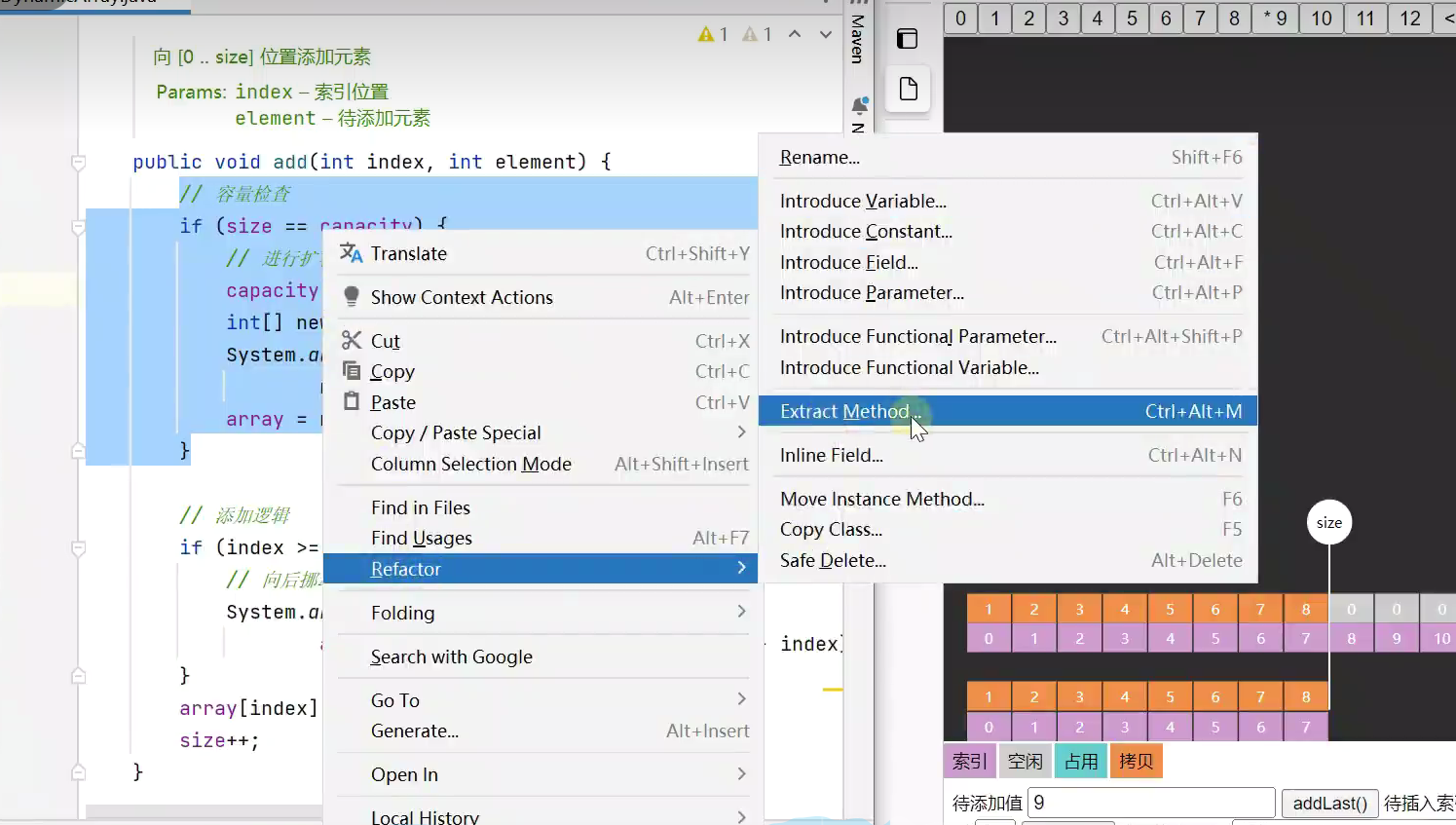1456x825 pixels.
Task: Jump to next highlighted problem with down arrow
Action: pos(826,34)
